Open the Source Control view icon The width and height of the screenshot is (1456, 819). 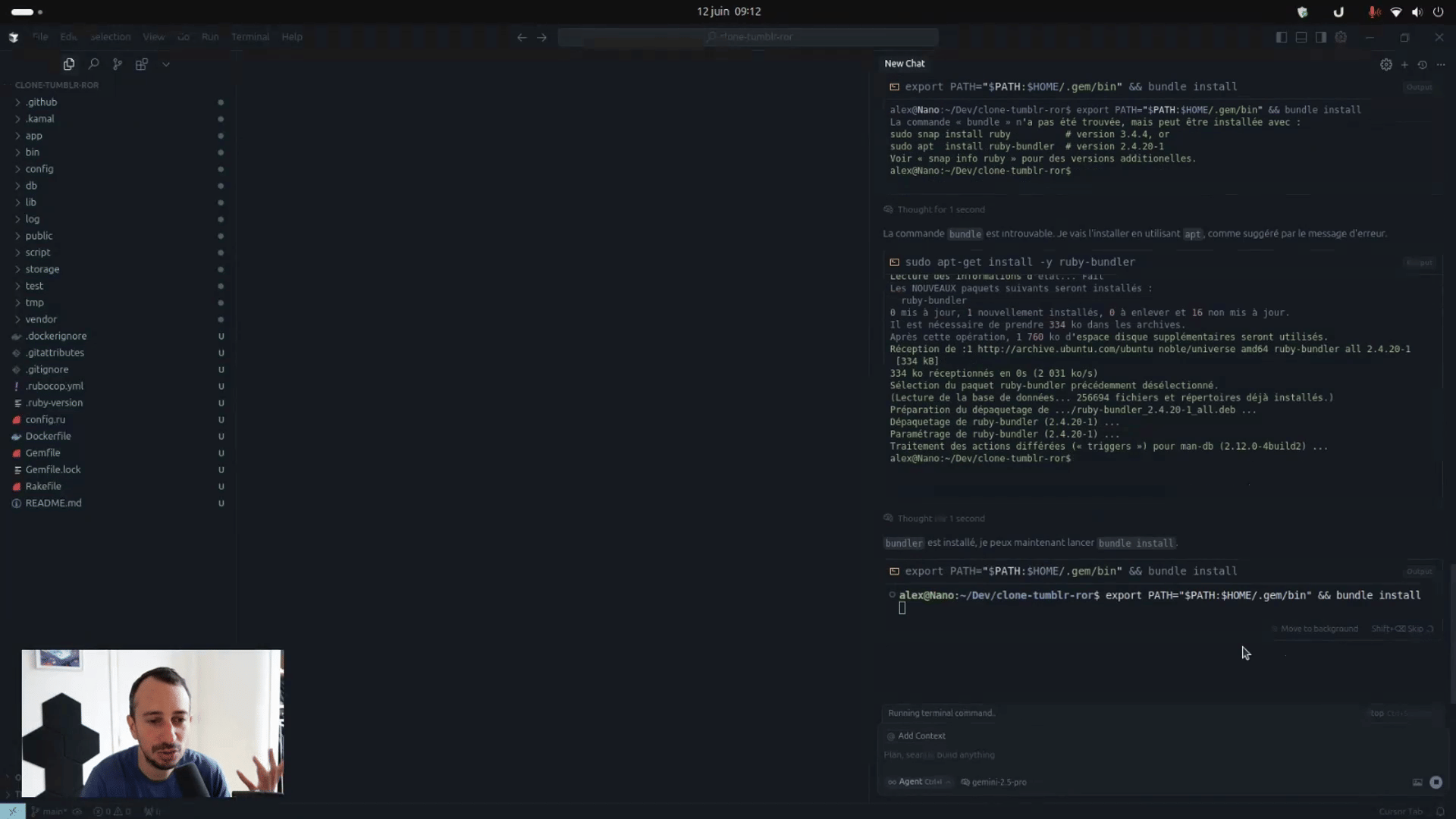click(x=118, y=64)
